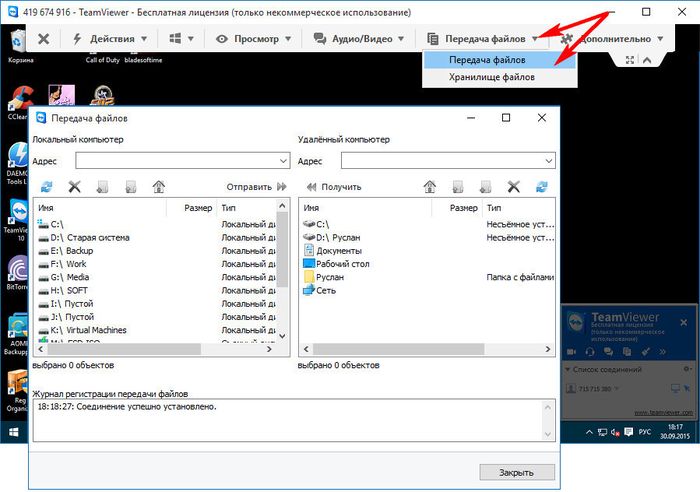Open the Windows-logo toolbar menu
The width and height of the screenshot is (700, 492).
[181, 39]
